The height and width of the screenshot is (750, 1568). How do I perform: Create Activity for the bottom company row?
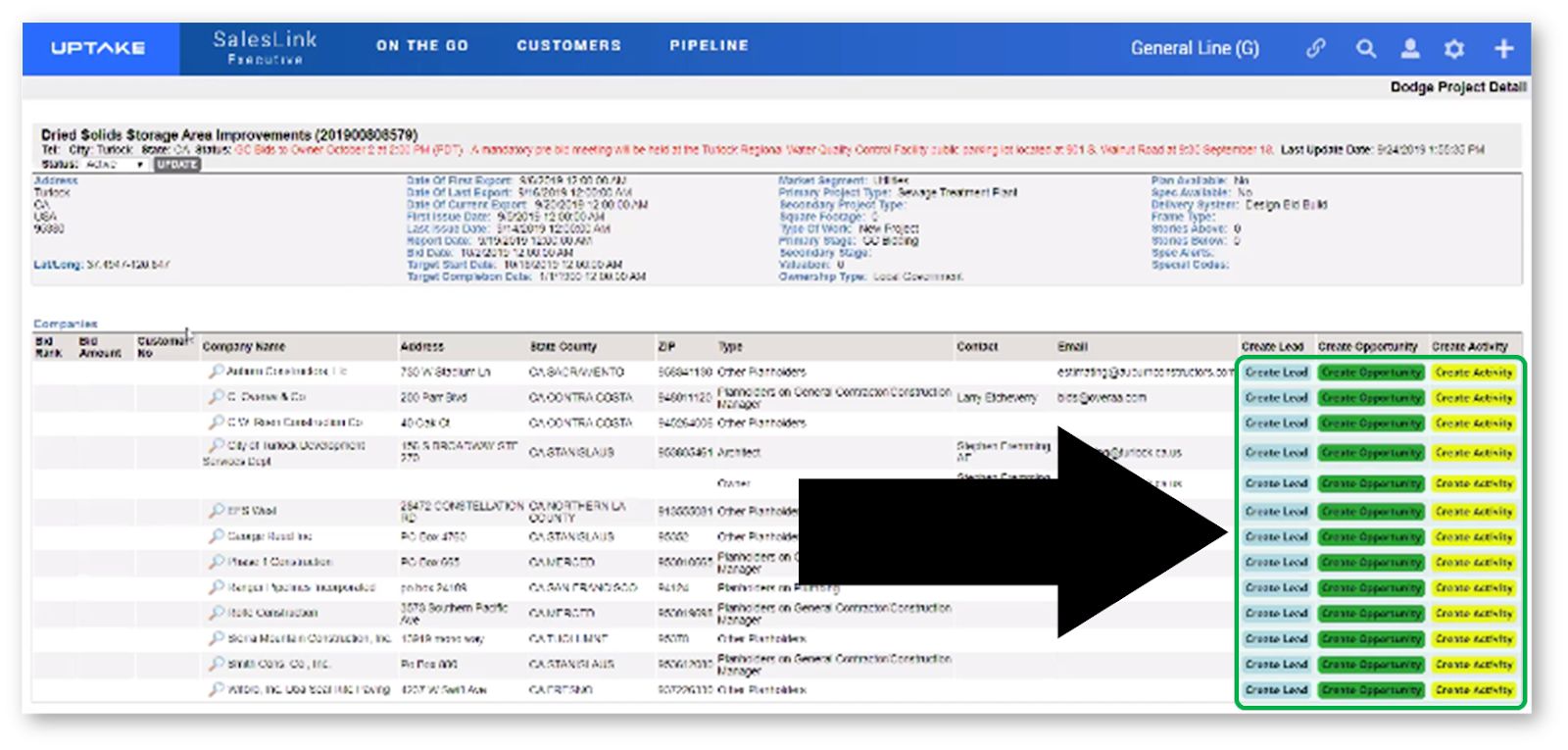[1474, 690]
